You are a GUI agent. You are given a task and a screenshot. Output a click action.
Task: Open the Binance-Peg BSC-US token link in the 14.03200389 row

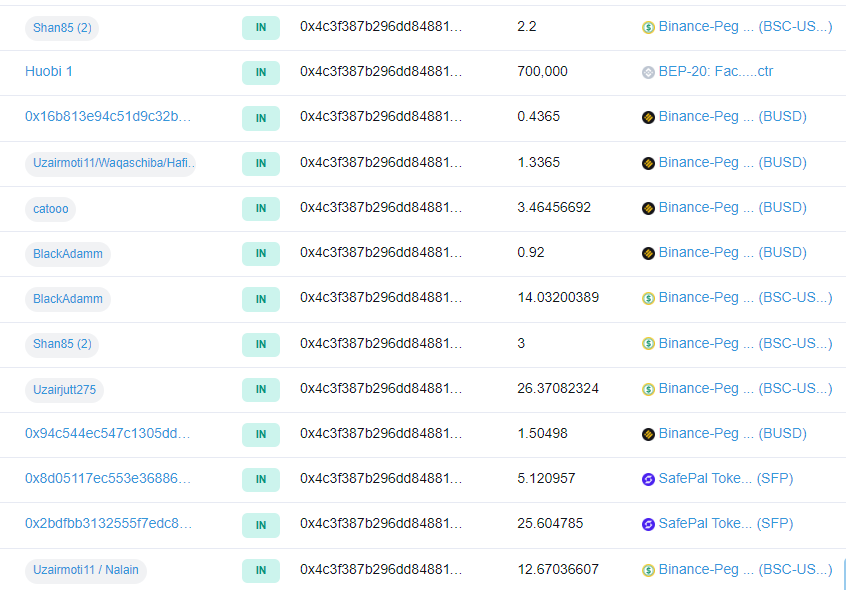point(746,298)
